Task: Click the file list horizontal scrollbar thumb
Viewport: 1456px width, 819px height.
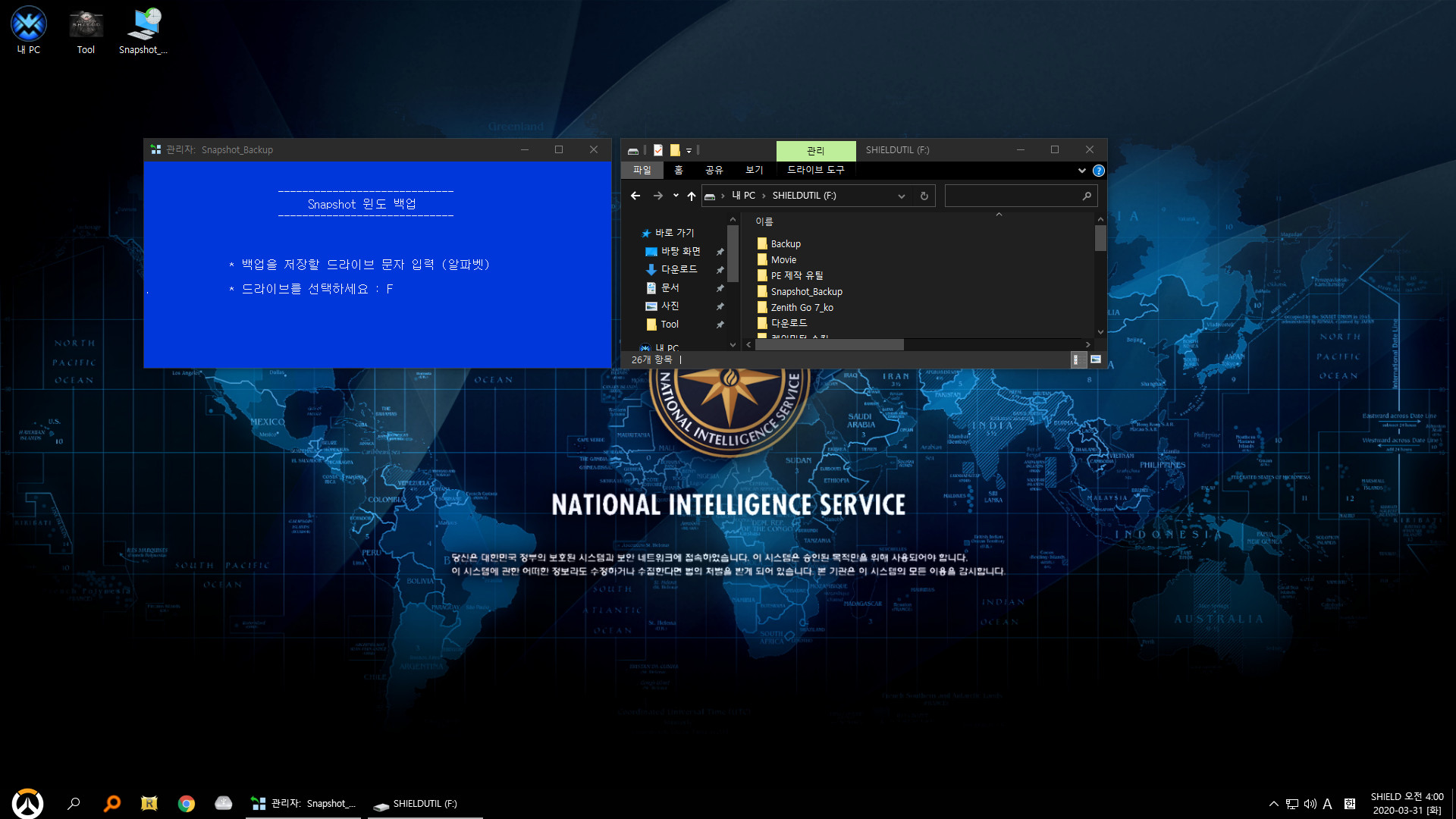Action: tap(830, 344)
